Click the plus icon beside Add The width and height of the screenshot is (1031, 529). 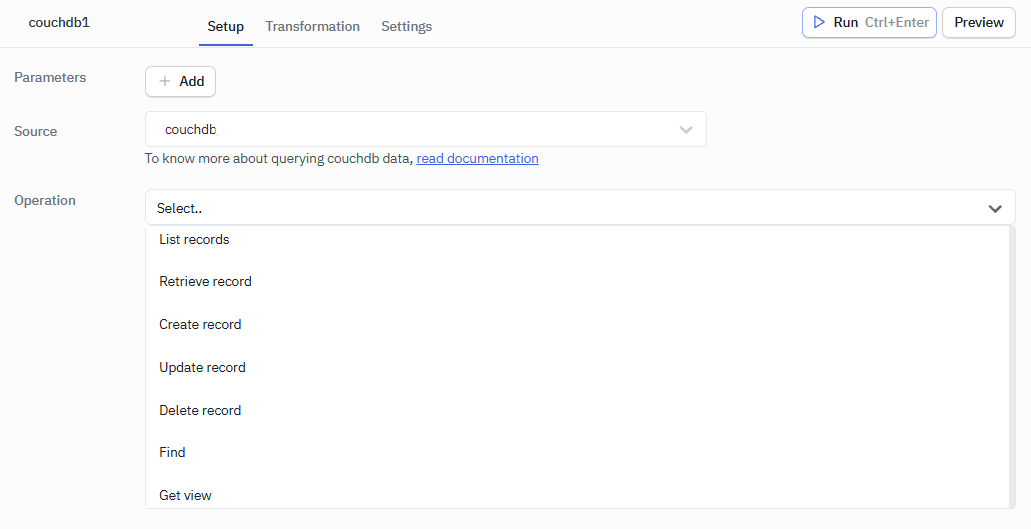tap(165, 82)
